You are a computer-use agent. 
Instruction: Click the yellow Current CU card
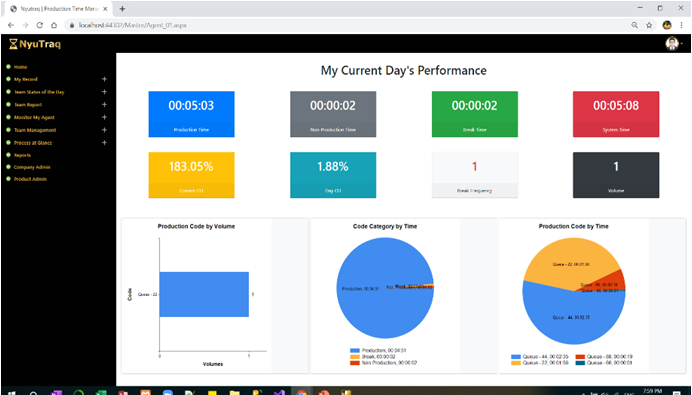[x=191, y=175]
